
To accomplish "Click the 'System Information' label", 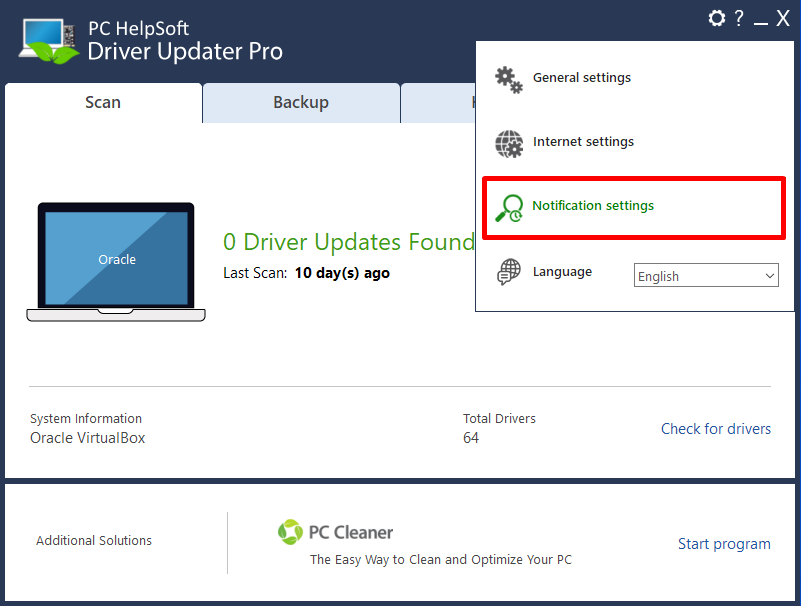I will (x=86, y=418).
